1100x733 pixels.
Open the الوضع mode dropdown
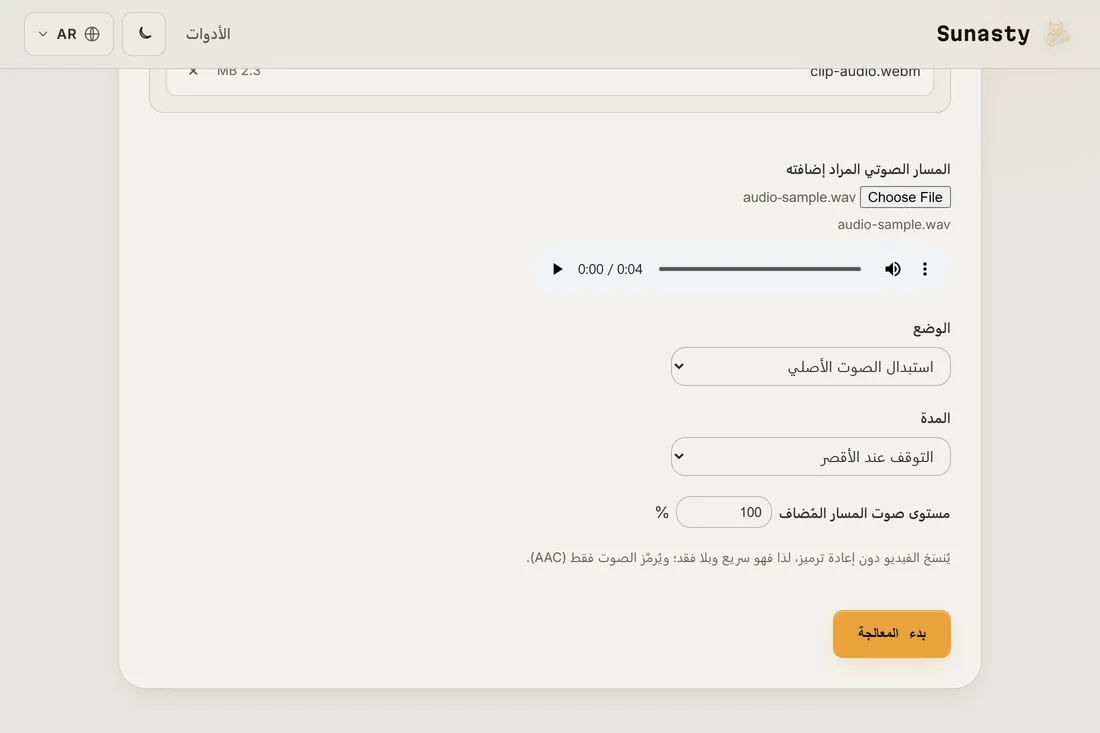(810, 367)
